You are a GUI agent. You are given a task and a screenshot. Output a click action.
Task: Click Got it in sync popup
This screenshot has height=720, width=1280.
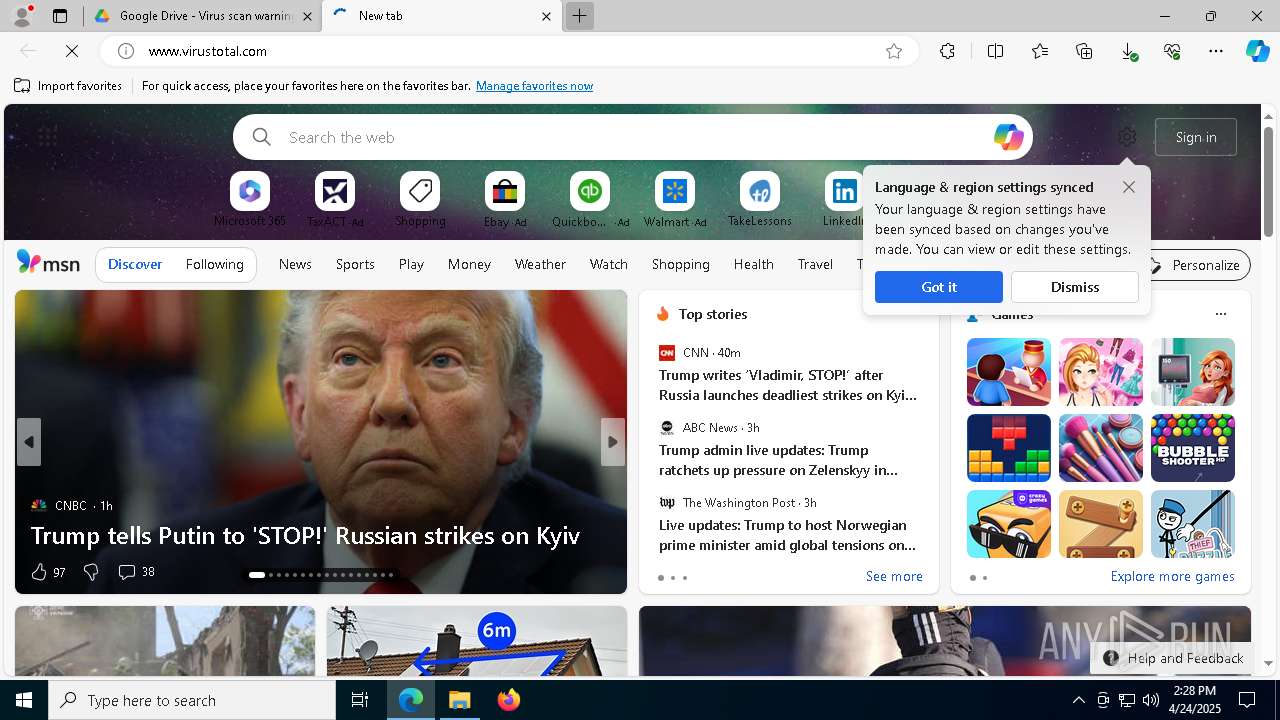938,287
